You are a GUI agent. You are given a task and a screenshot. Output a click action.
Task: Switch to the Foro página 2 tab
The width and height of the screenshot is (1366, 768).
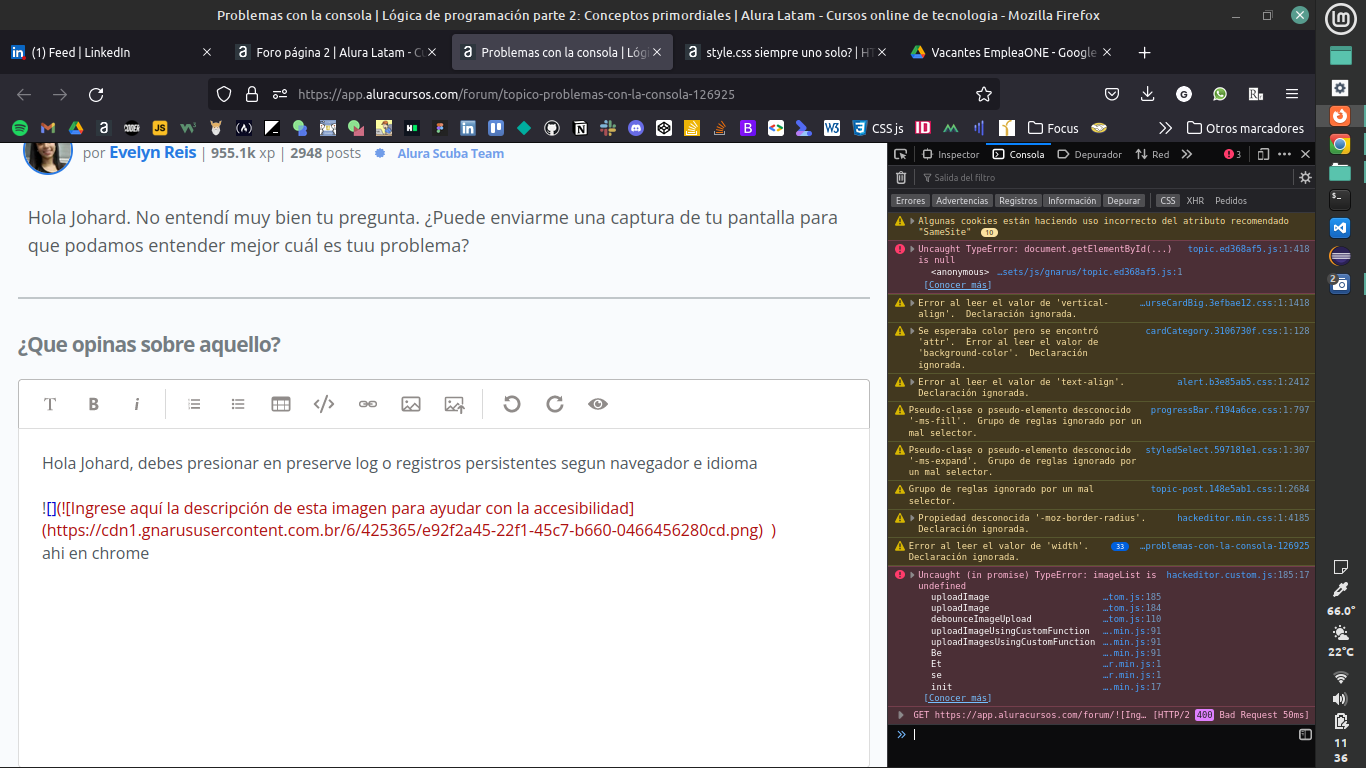coord(335,52)
